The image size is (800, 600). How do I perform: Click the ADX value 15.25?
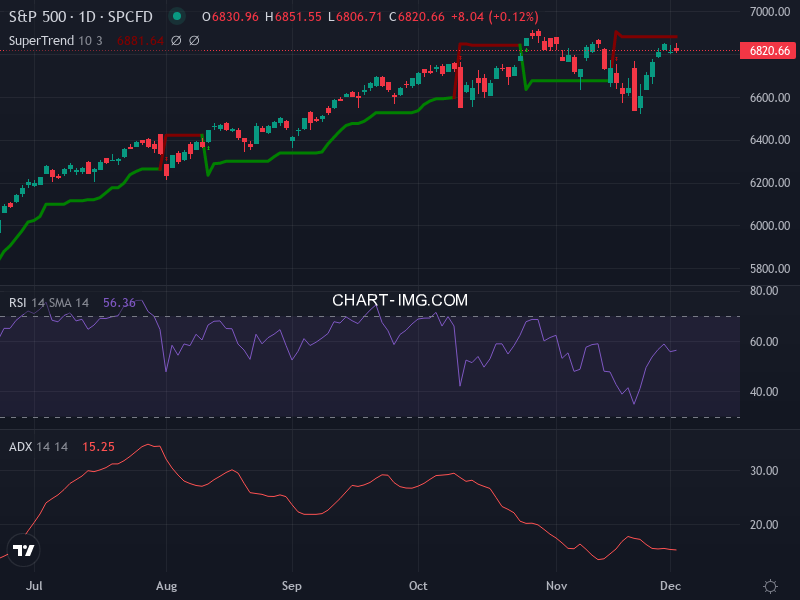click(99, 448)
